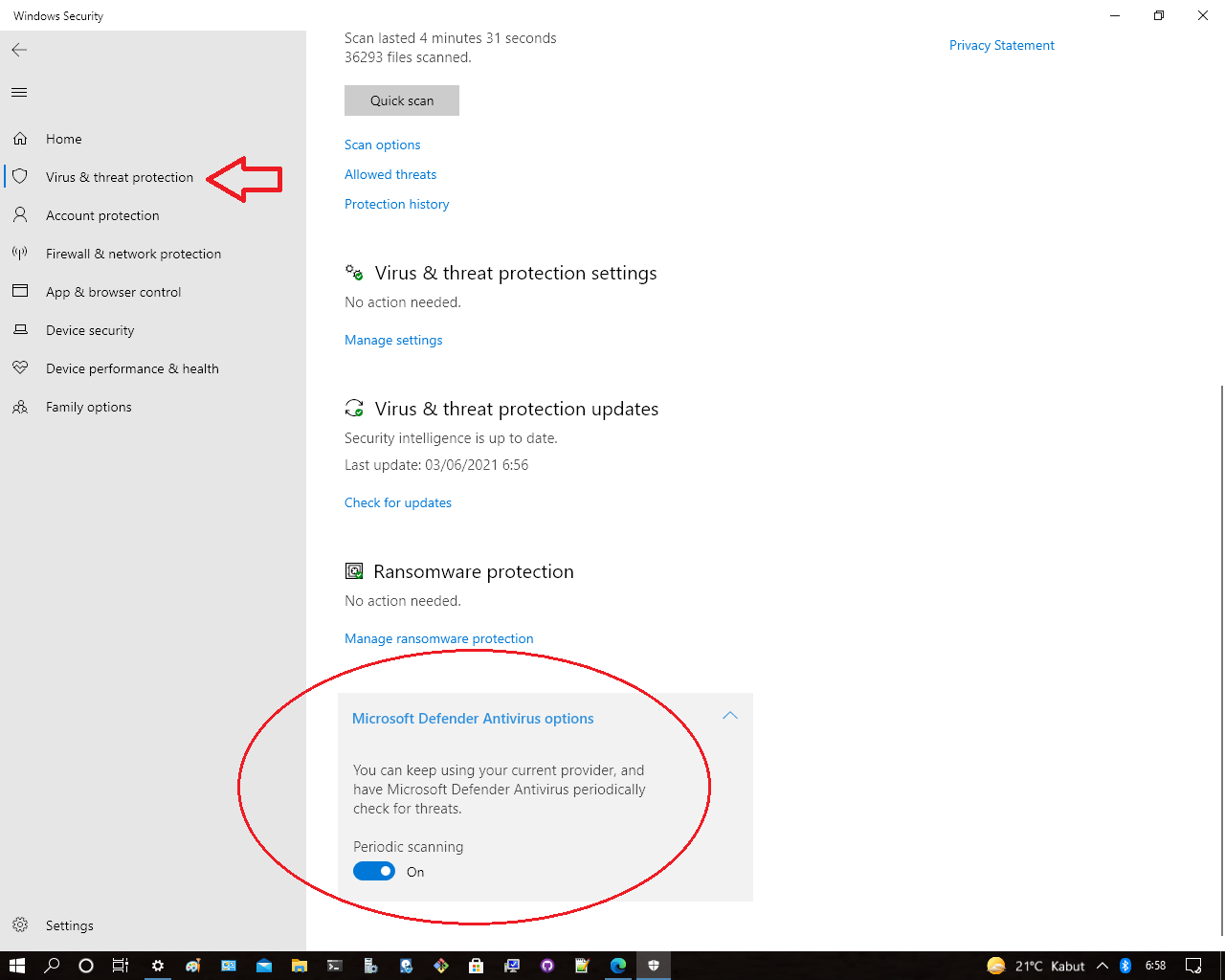The image size is (1225, 980).
Task: Open the Action Center notifications icon
Action: [x=1193, y=966]
